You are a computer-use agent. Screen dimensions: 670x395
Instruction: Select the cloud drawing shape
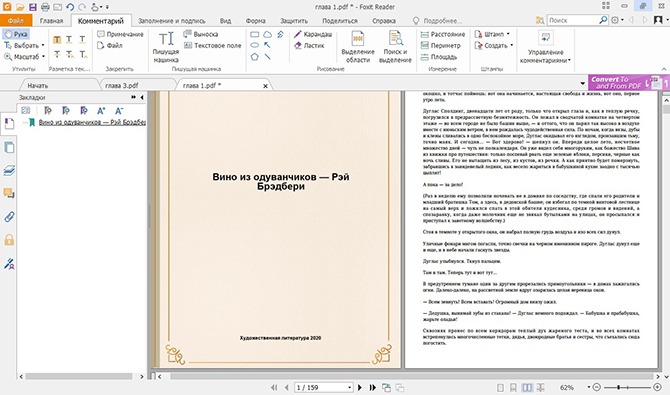(x=267, y=34)
